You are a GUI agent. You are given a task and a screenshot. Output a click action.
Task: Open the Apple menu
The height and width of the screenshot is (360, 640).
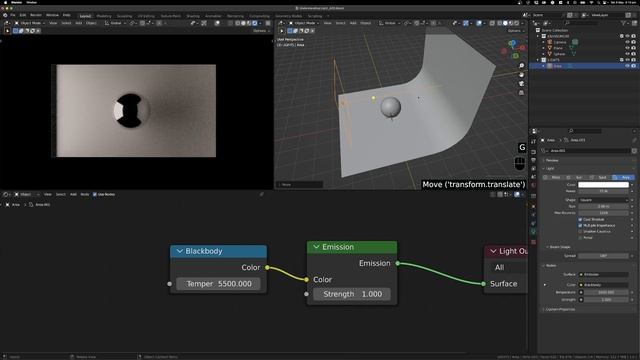[x=5, y=2]
